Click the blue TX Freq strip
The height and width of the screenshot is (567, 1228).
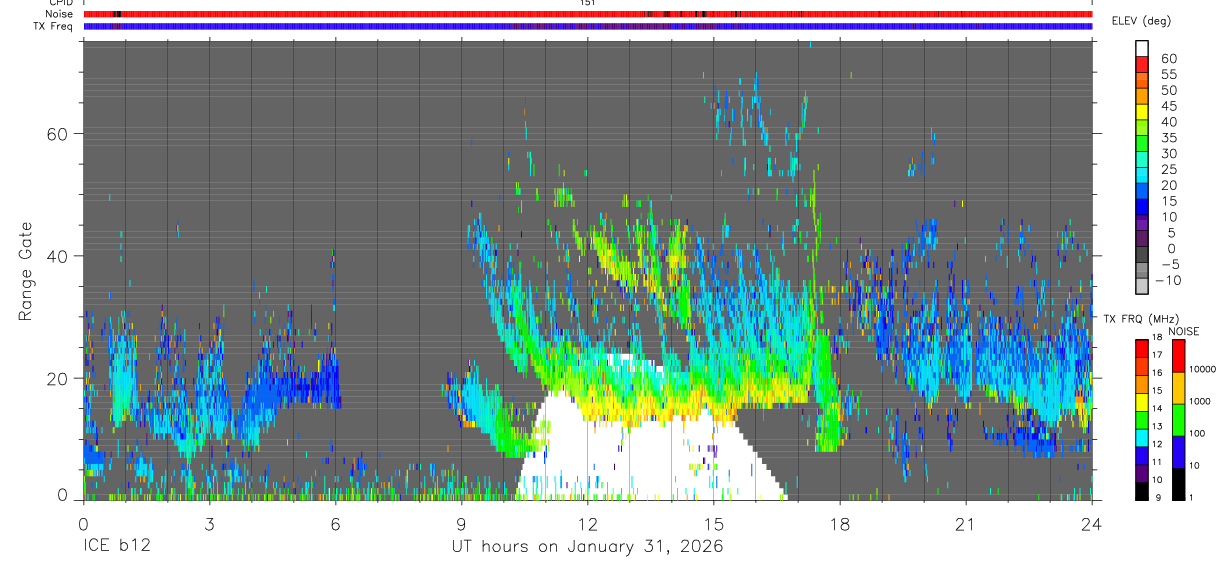(x=587, y=26)
